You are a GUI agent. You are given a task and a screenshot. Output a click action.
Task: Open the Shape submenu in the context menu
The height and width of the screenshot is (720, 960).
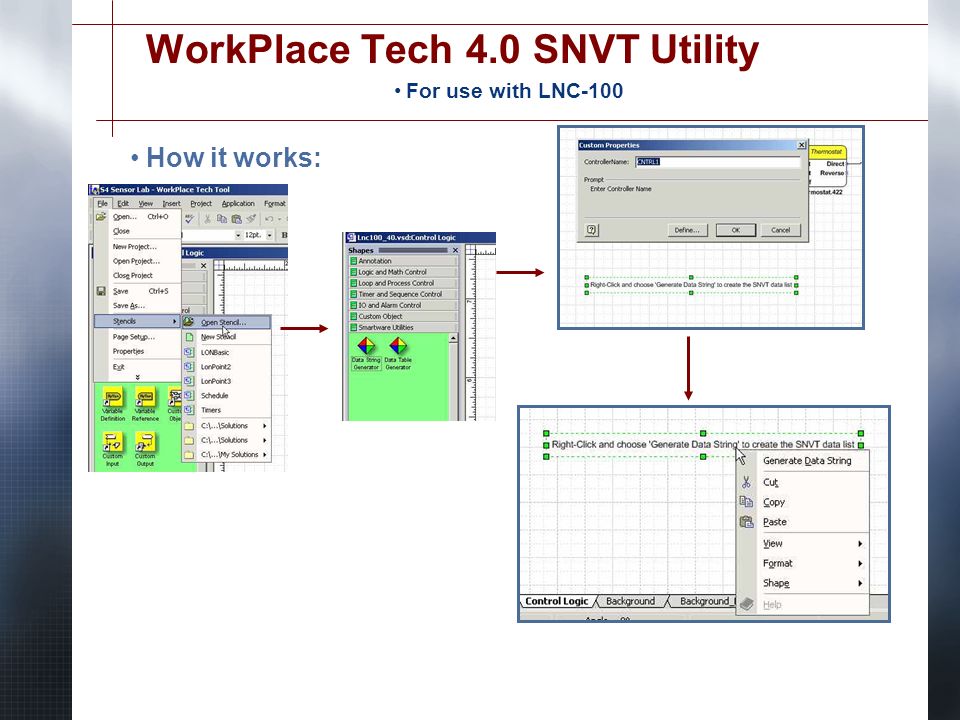point(803,583)
